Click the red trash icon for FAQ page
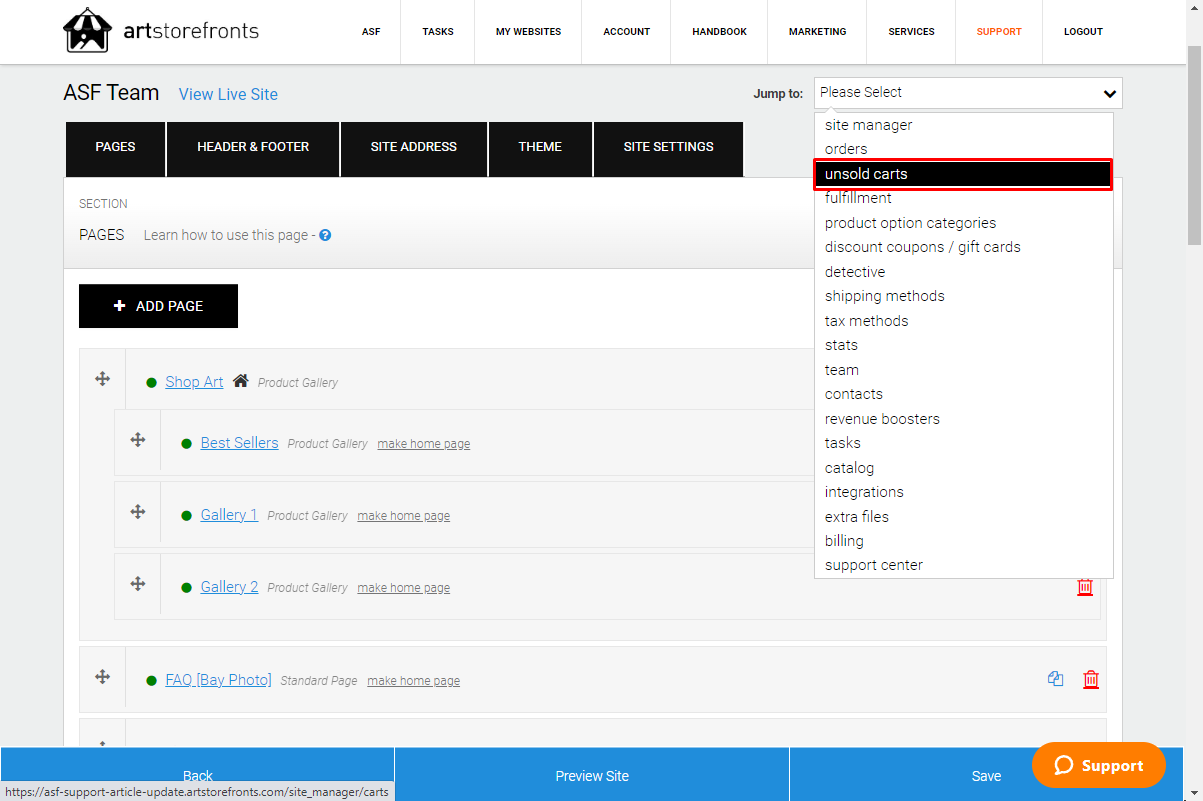The height and width of the screenshot is (801, 1203). [1091, 679]
